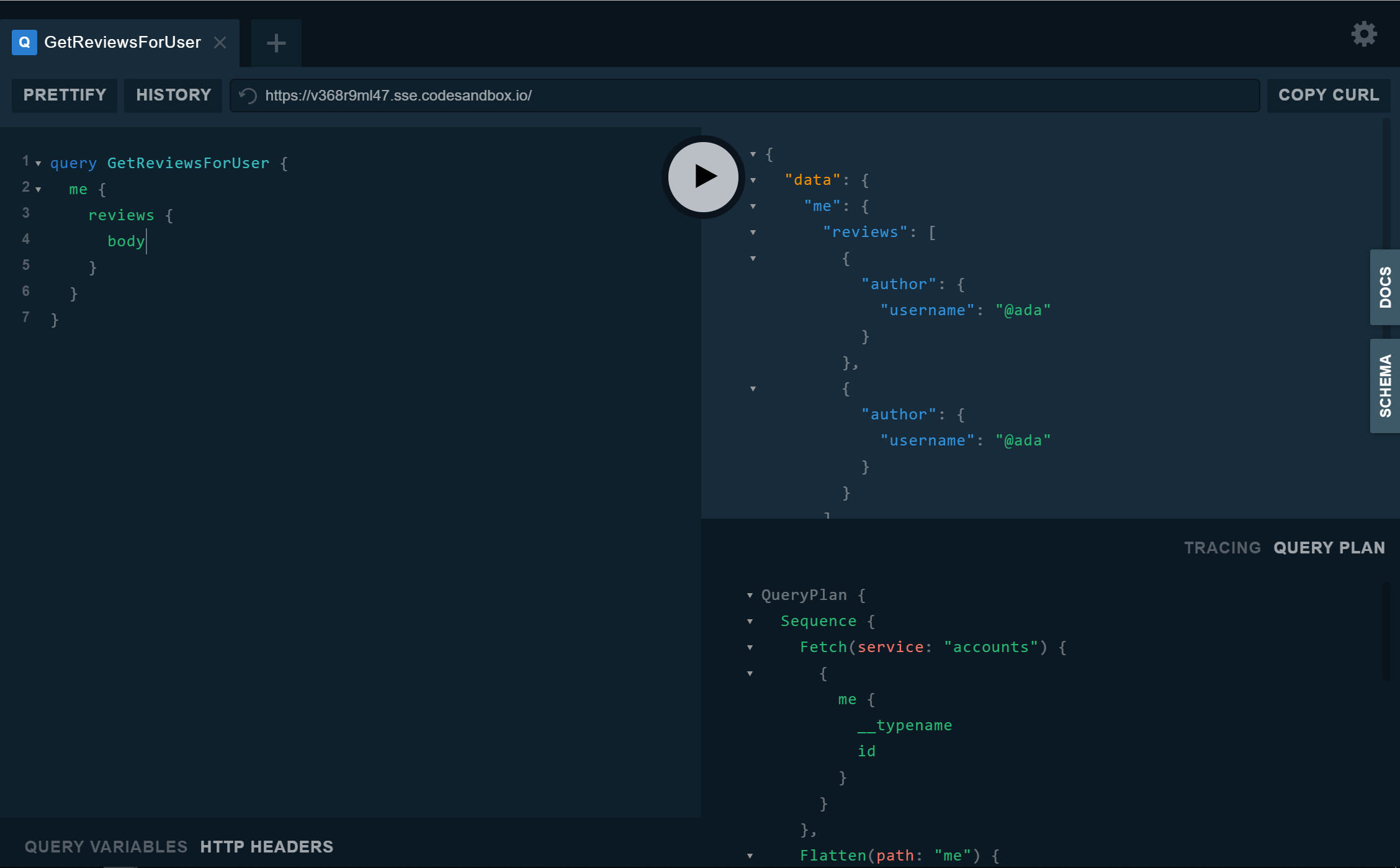The height and width of the screenshot is (868, 1400).
Task: Open the HISTORY panel
Action: (x=173, y=95)
